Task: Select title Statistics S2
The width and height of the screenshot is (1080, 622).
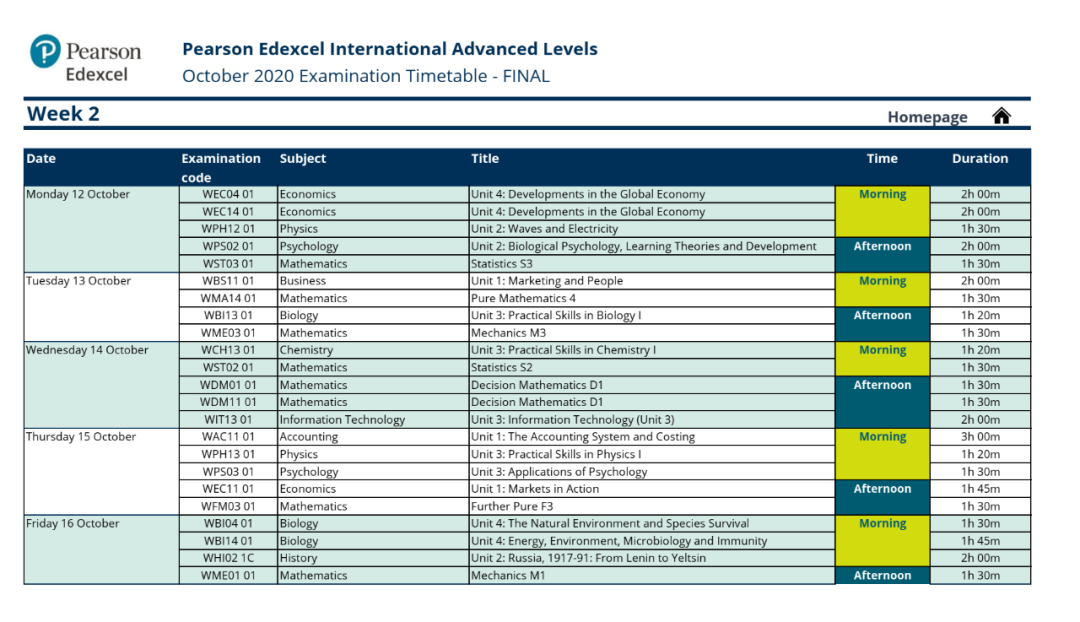Action: pos(501,368)
